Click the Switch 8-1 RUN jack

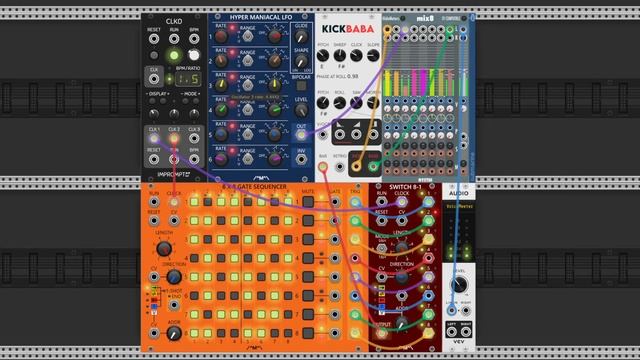(381, 202)
